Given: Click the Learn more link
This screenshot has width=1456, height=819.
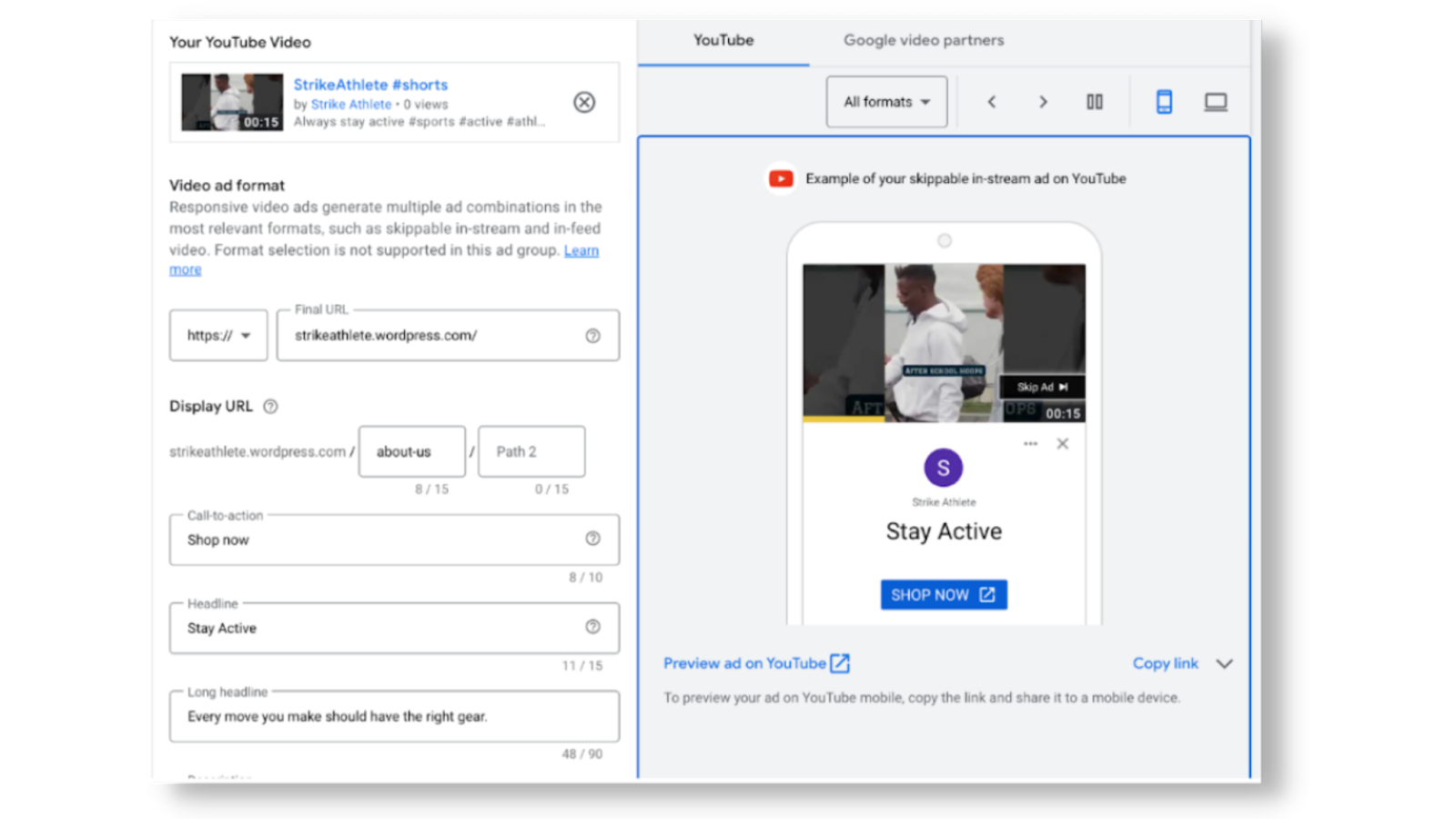Looking at the screenshot, I should click(x=581, y=250).
